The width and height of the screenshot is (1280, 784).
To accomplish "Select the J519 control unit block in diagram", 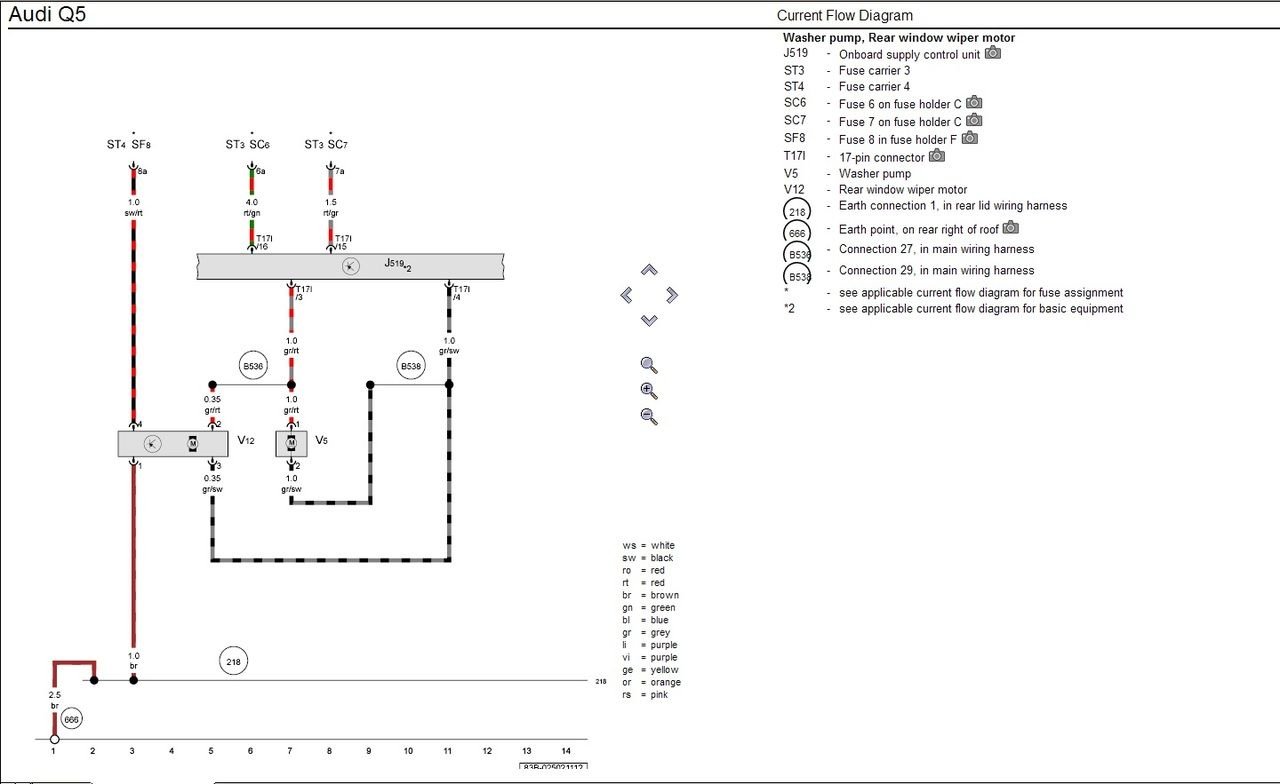I will pos(350,266).
